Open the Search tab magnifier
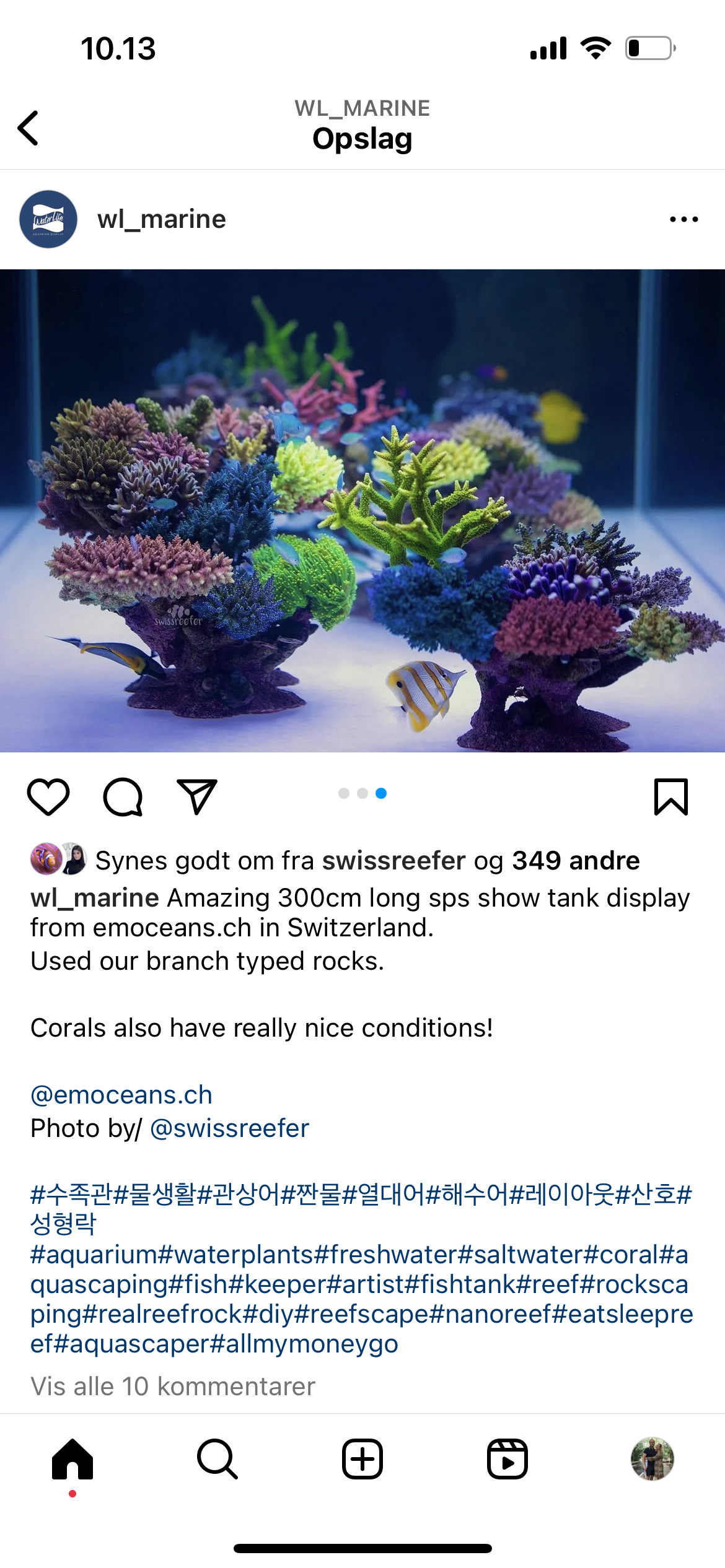The image size is (725, 1568). click(x=217, y=1459)
